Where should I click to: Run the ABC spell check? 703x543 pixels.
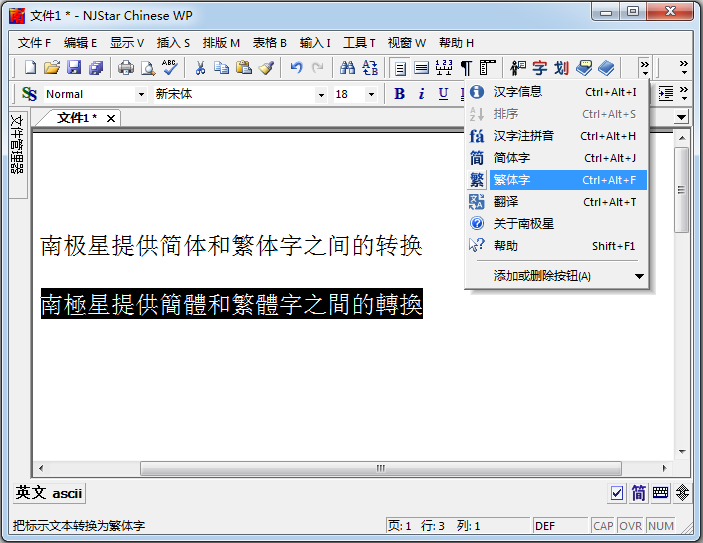[169, 68]
